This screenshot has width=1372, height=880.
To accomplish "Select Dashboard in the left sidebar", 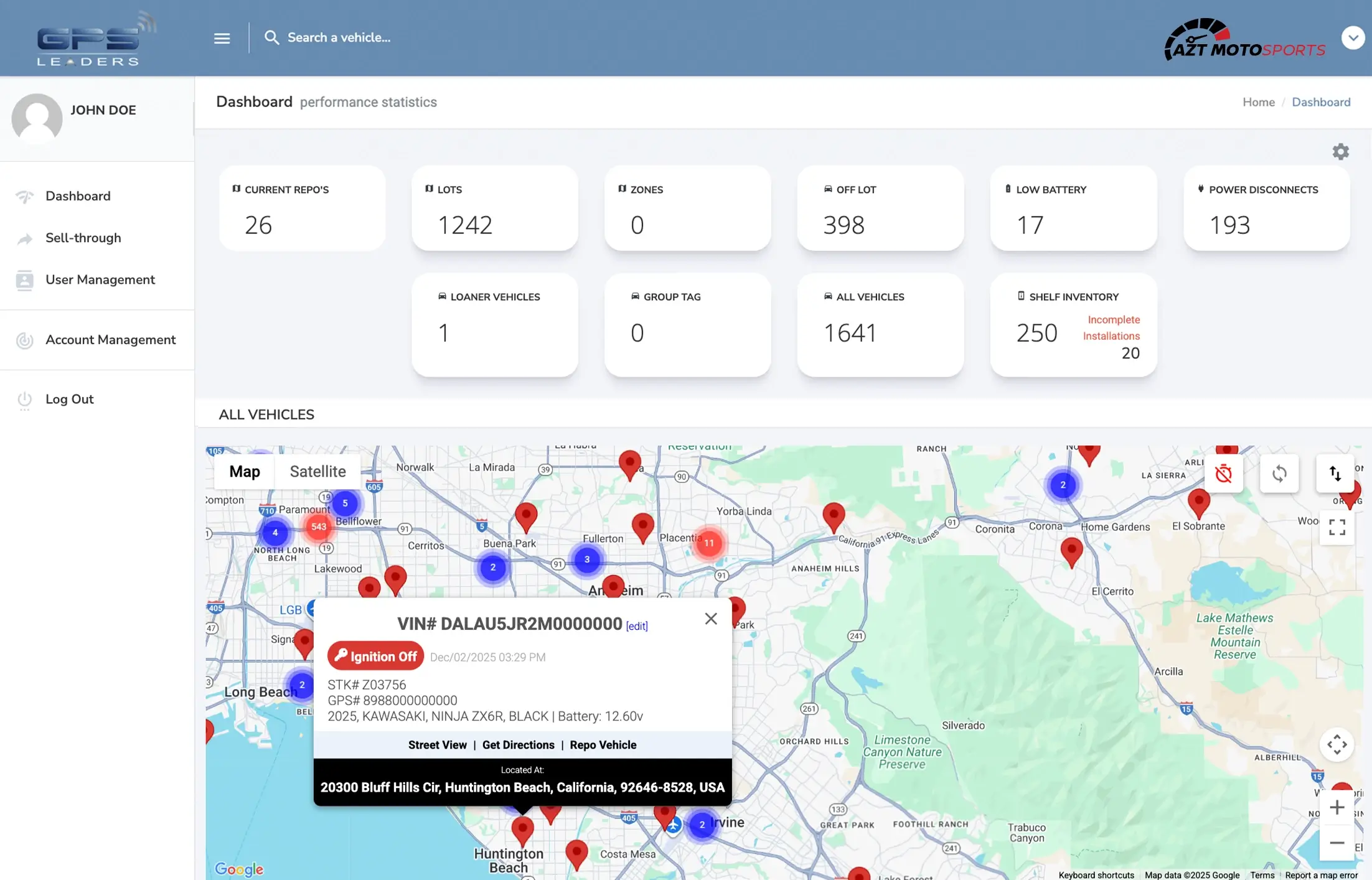I will (x=77, y=196).
